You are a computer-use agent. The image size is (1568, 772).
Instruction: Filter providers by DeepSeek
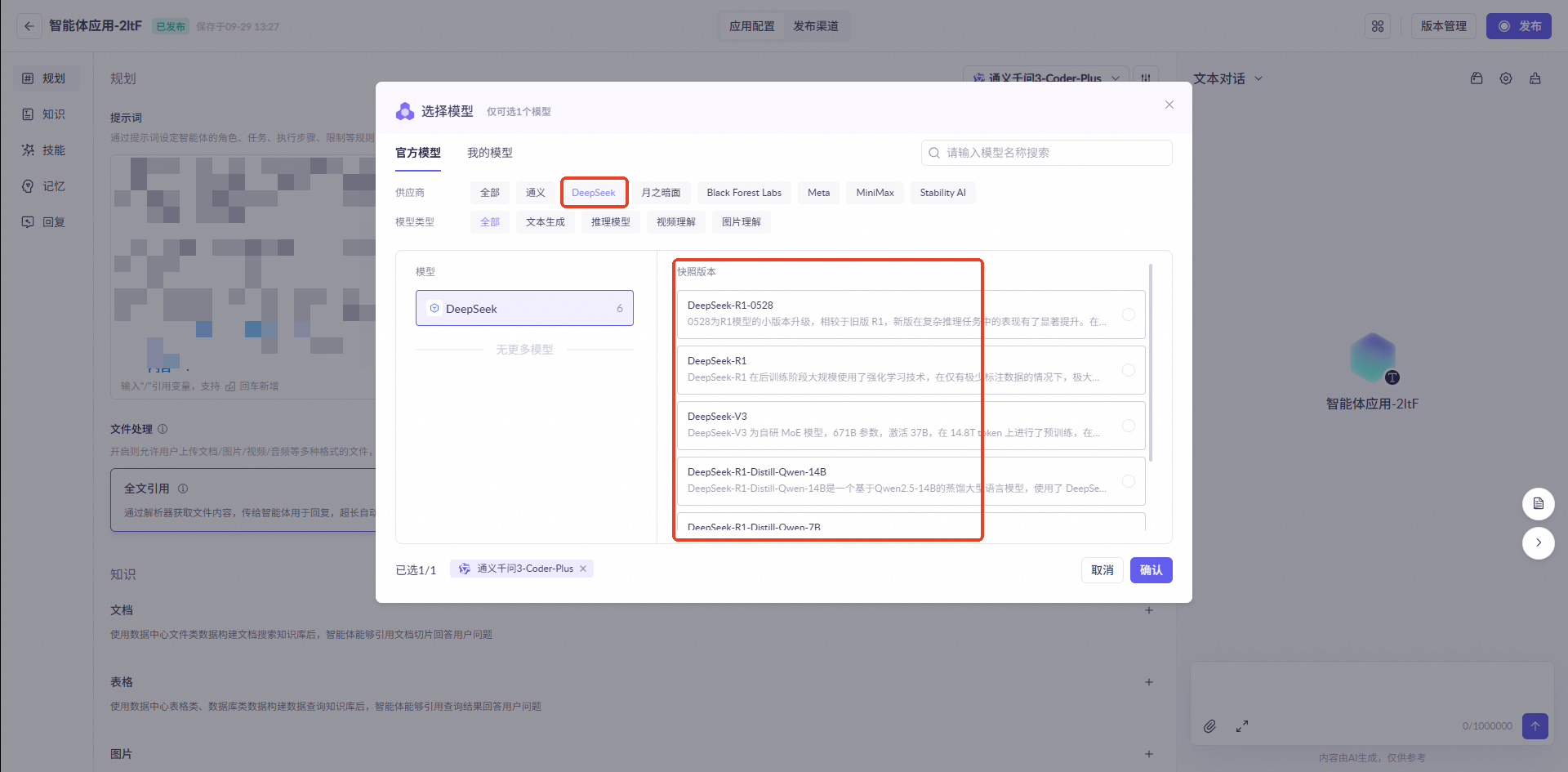594,193
